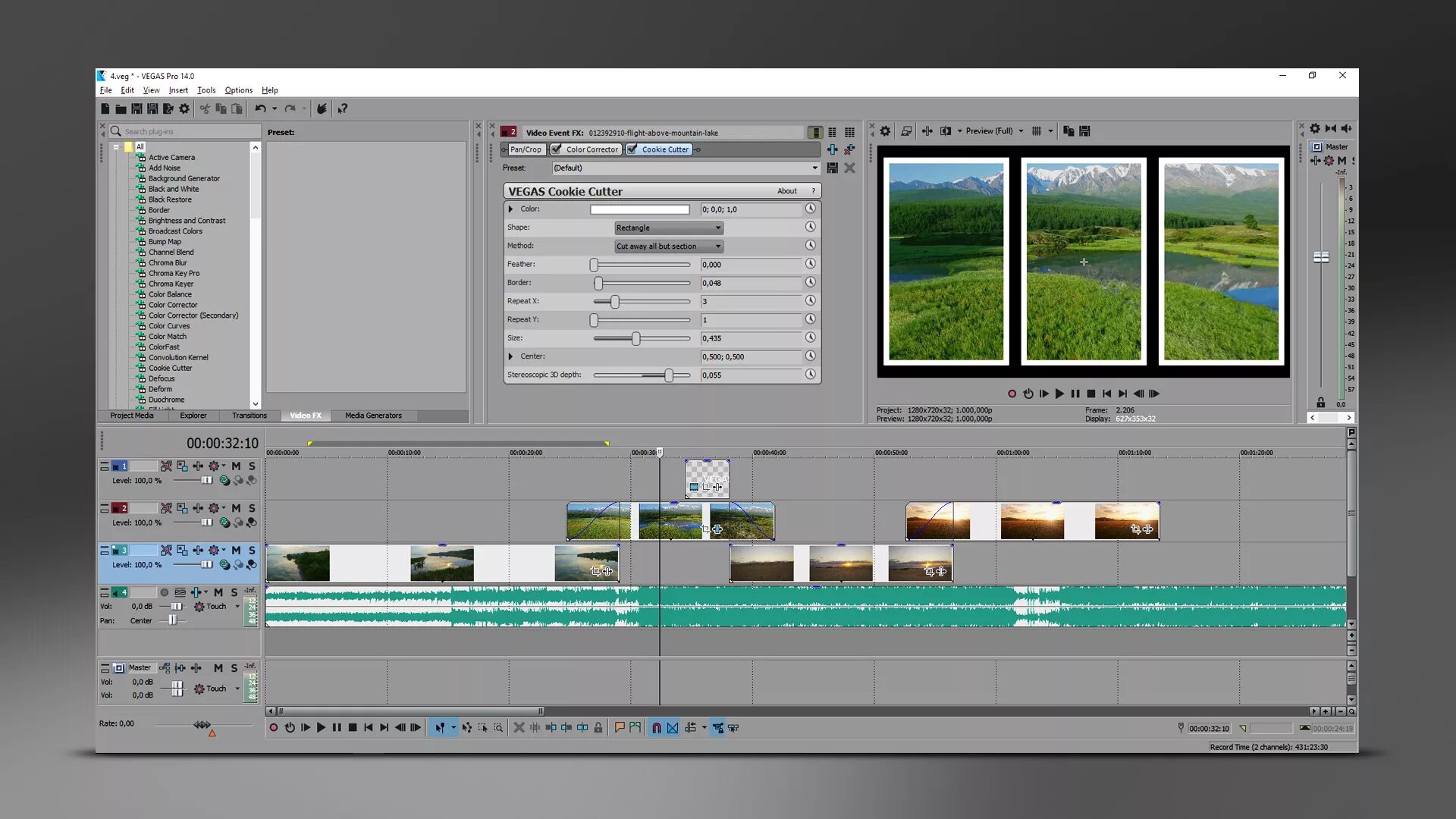Viewport: 1456px width, 819px height.
Task: Click the Video FX panel icon
Action: coord(306,415)
